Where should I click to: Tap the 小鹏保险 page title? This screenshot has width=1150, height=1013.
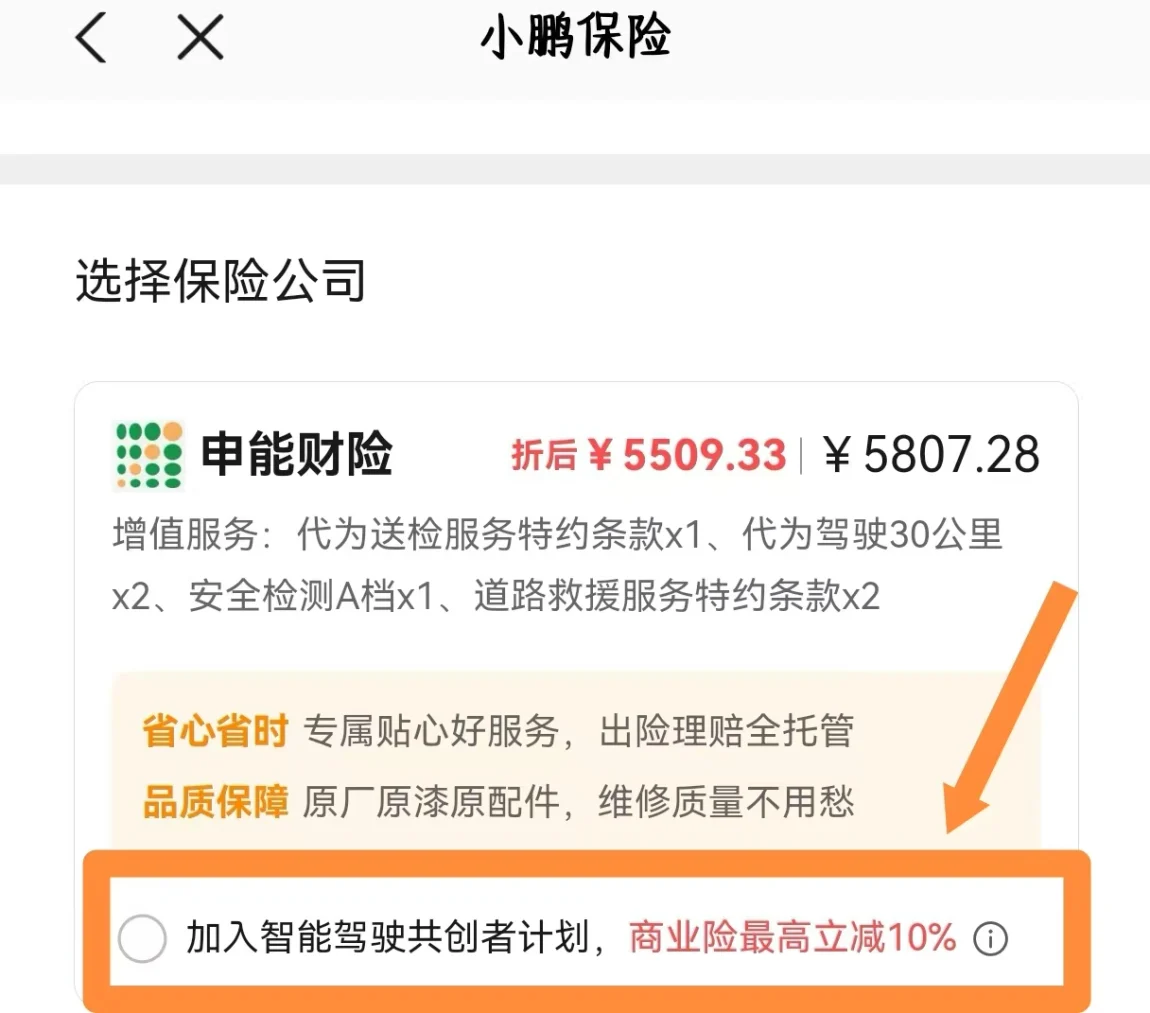click(x=575, y=37)
